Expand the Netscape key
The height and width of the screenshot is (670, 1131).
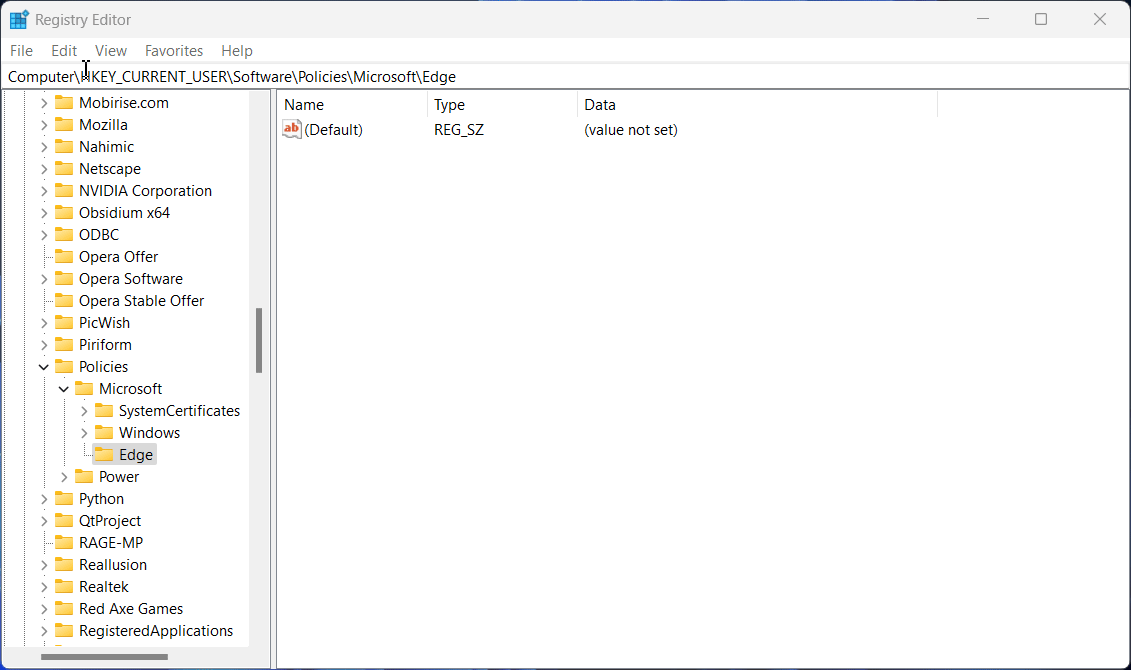point(44,169)
